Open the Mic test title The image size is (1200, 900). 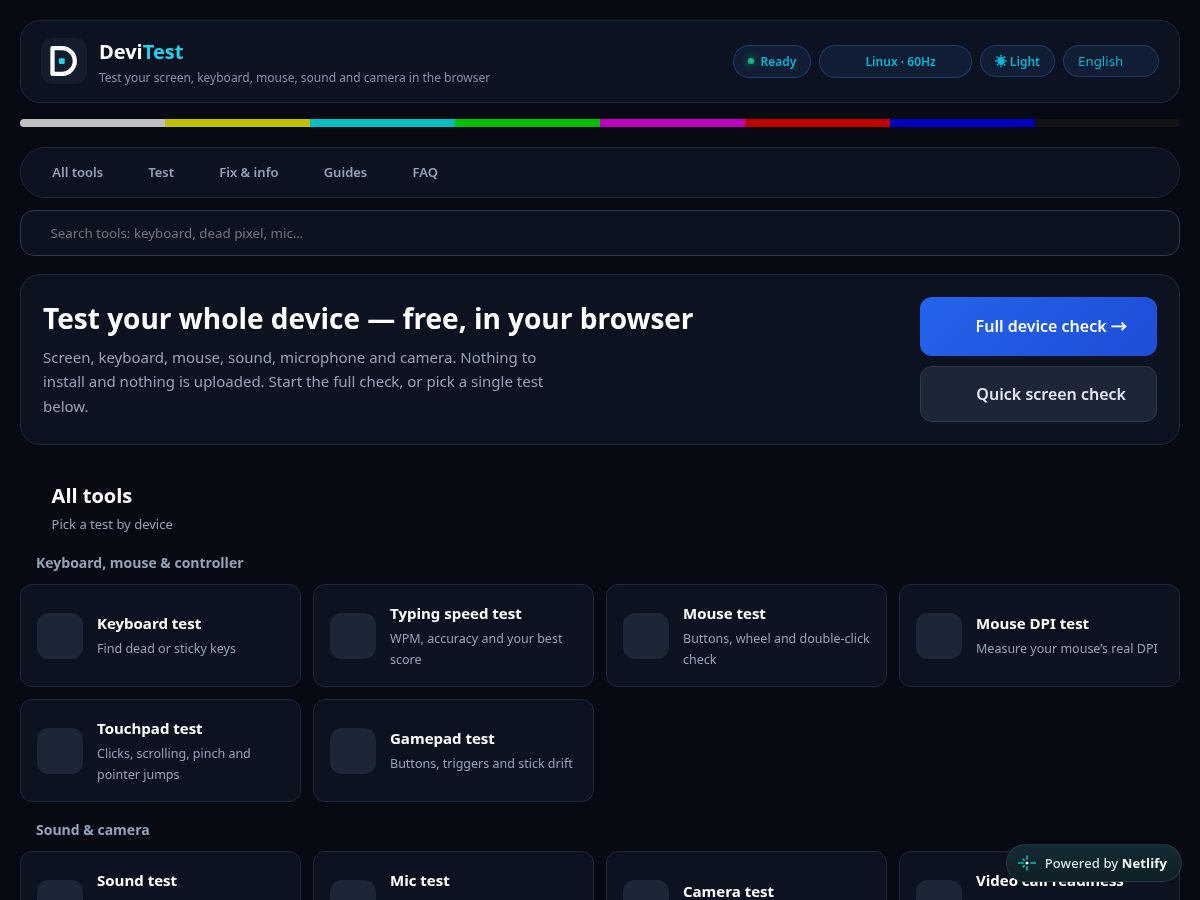coord(420,881)
